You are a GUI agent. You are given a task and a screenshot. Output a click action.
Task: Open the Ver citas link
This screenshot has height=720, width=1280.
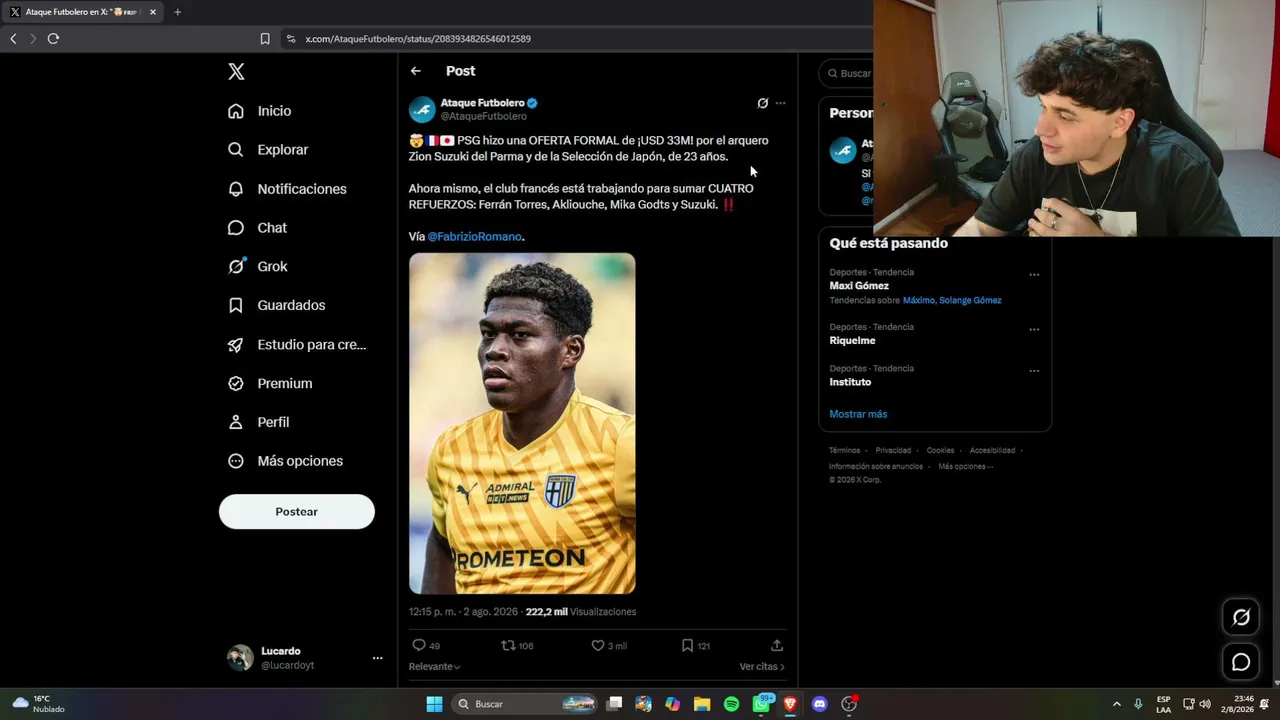[762, 667]
